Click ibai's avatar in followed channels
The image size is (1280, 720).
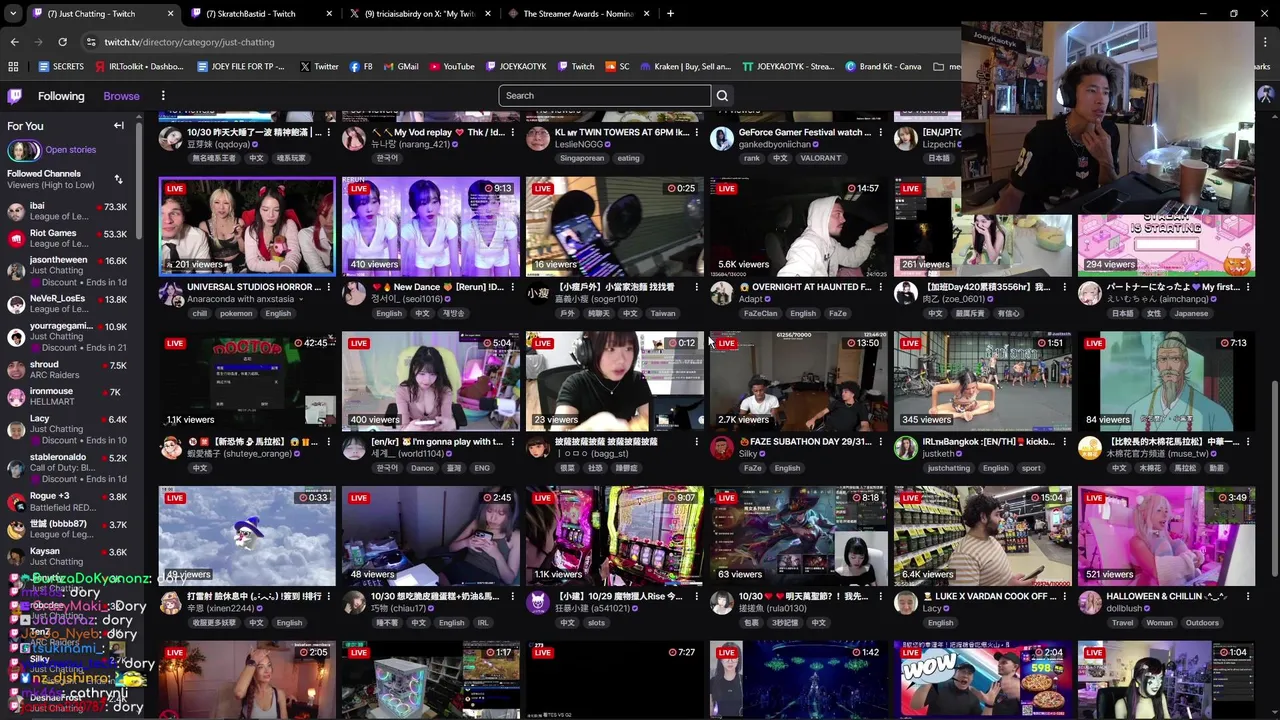coord(15,211)
